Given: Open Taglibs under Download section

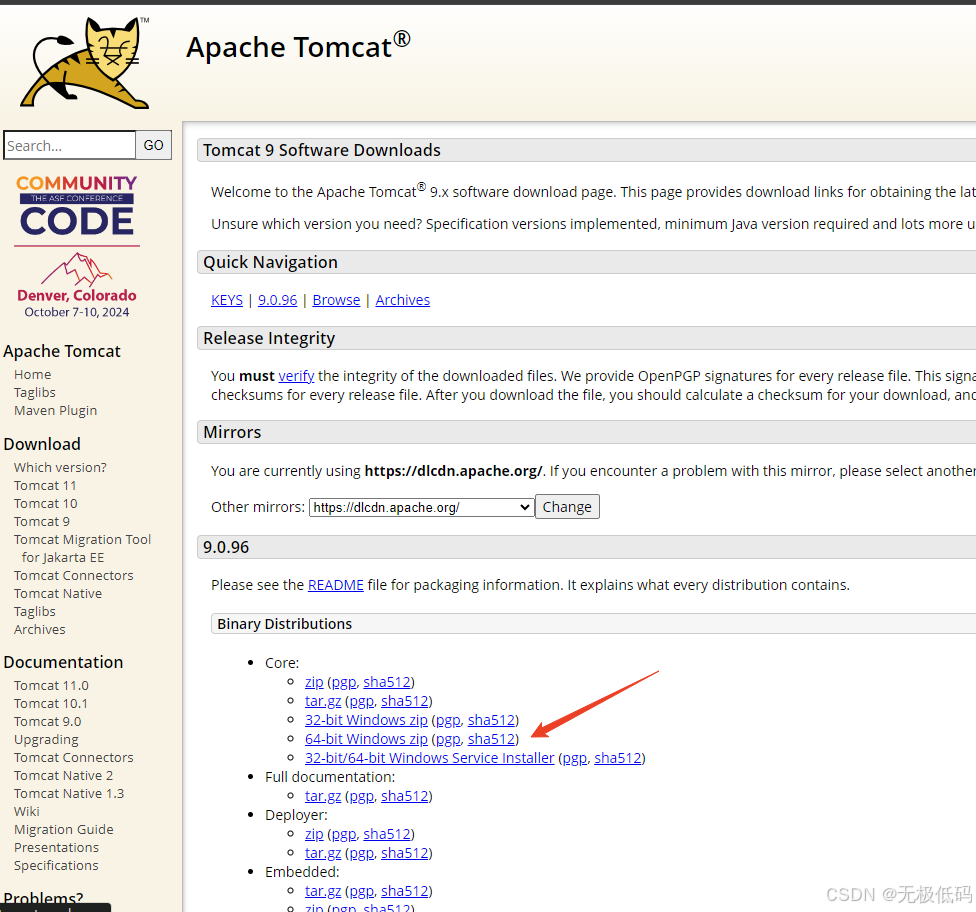Looking at the screenshot, I should click(35, 612).
